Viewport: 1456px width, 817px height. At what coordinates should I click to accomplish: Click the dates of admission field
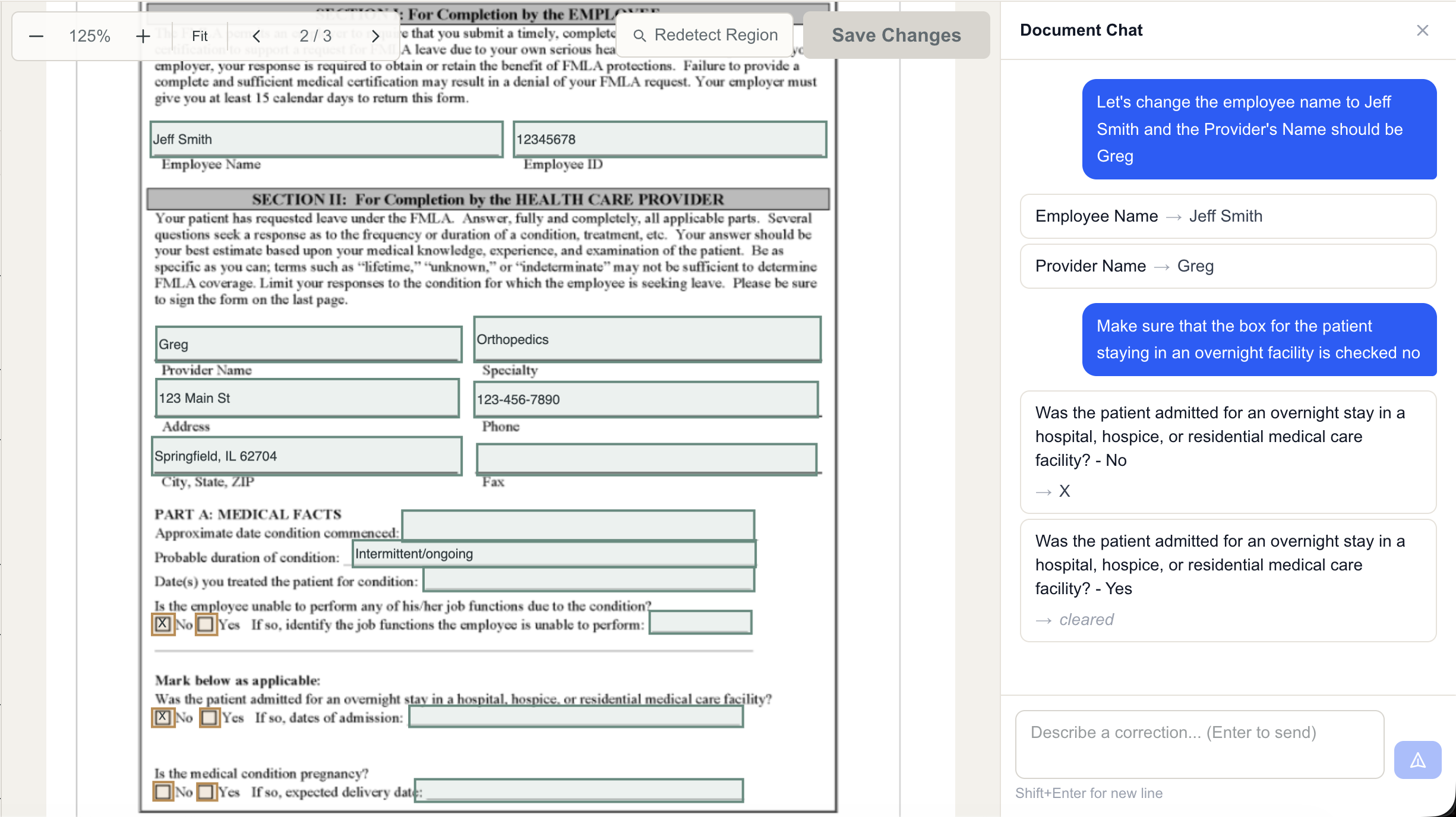(x=576, y=717)
